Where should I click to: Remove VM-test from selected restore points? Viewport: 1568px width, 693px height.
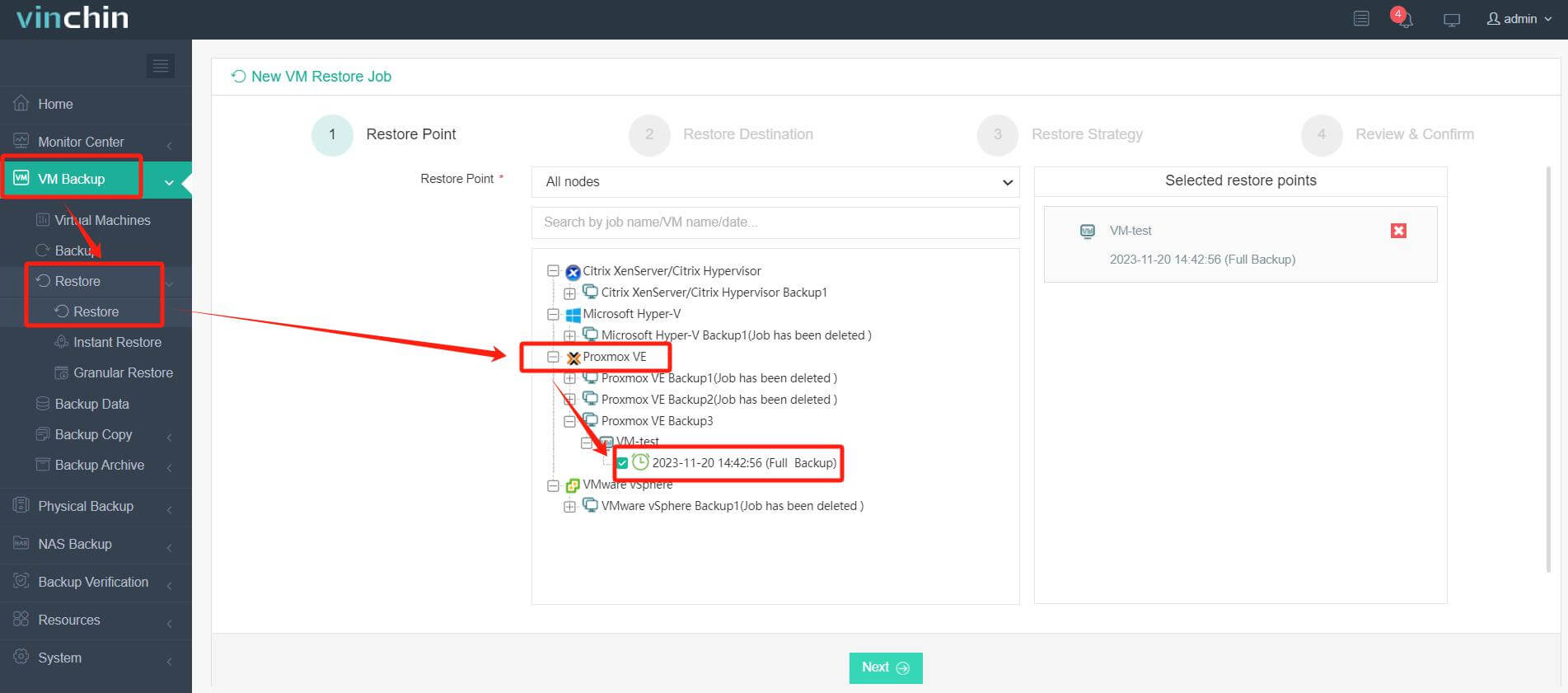pos(1398,231)
